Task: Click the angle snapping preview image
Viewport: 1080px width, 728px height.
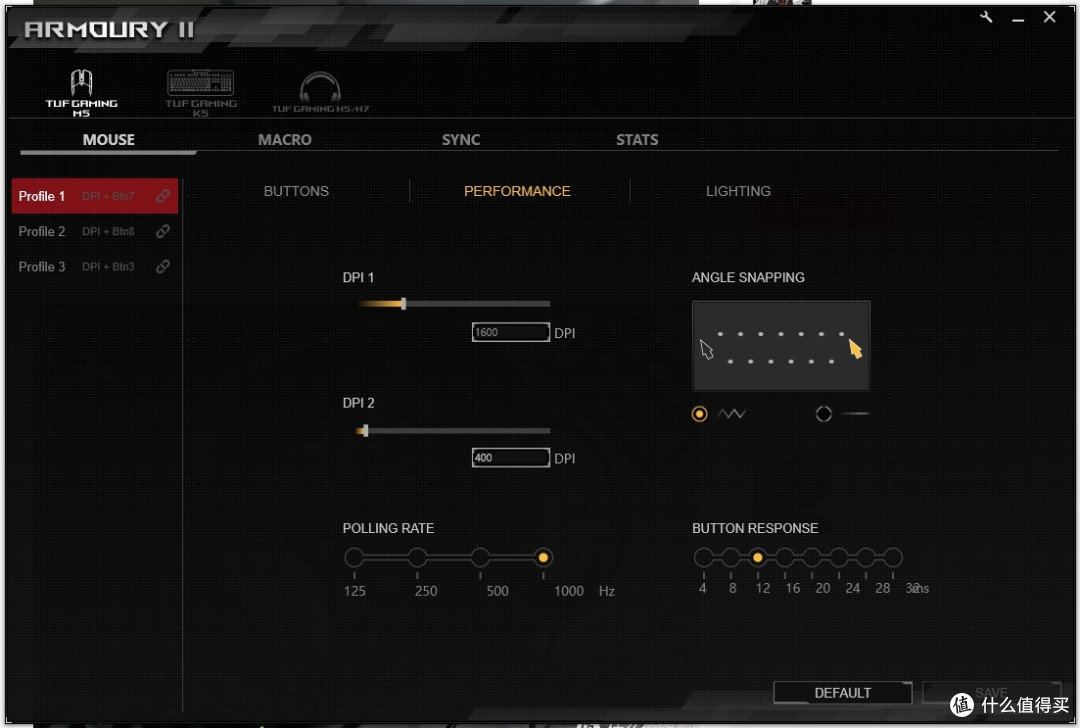Action: [781, 346]
